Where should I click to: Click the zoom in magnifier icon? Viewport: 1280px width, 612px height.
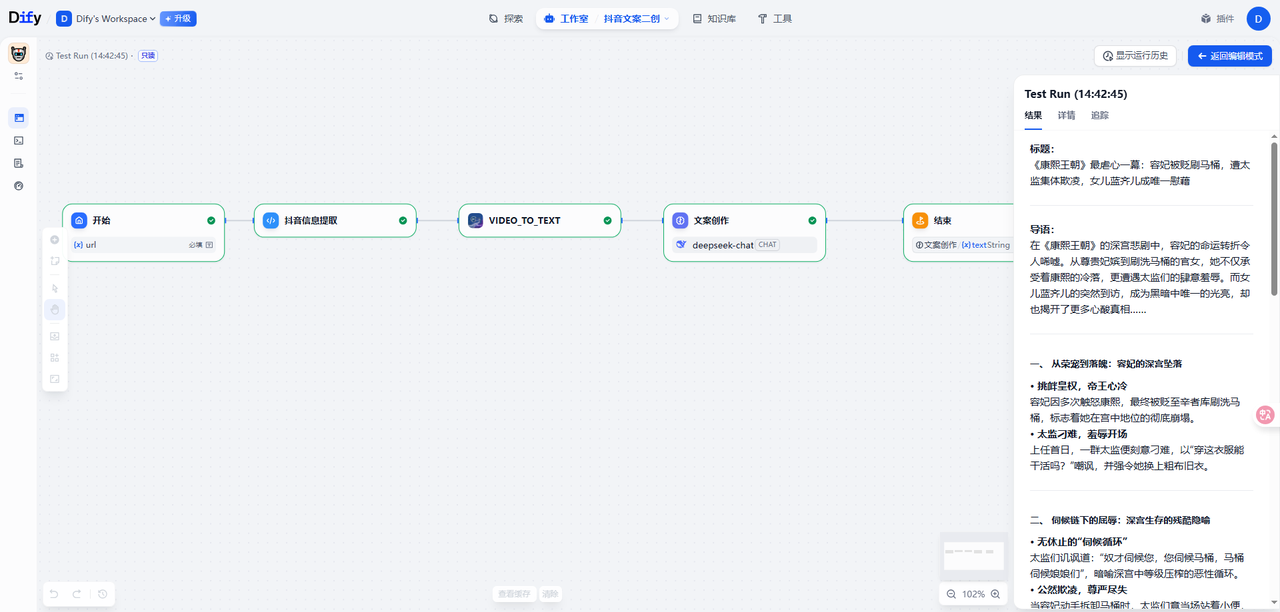tap(995, 594)
